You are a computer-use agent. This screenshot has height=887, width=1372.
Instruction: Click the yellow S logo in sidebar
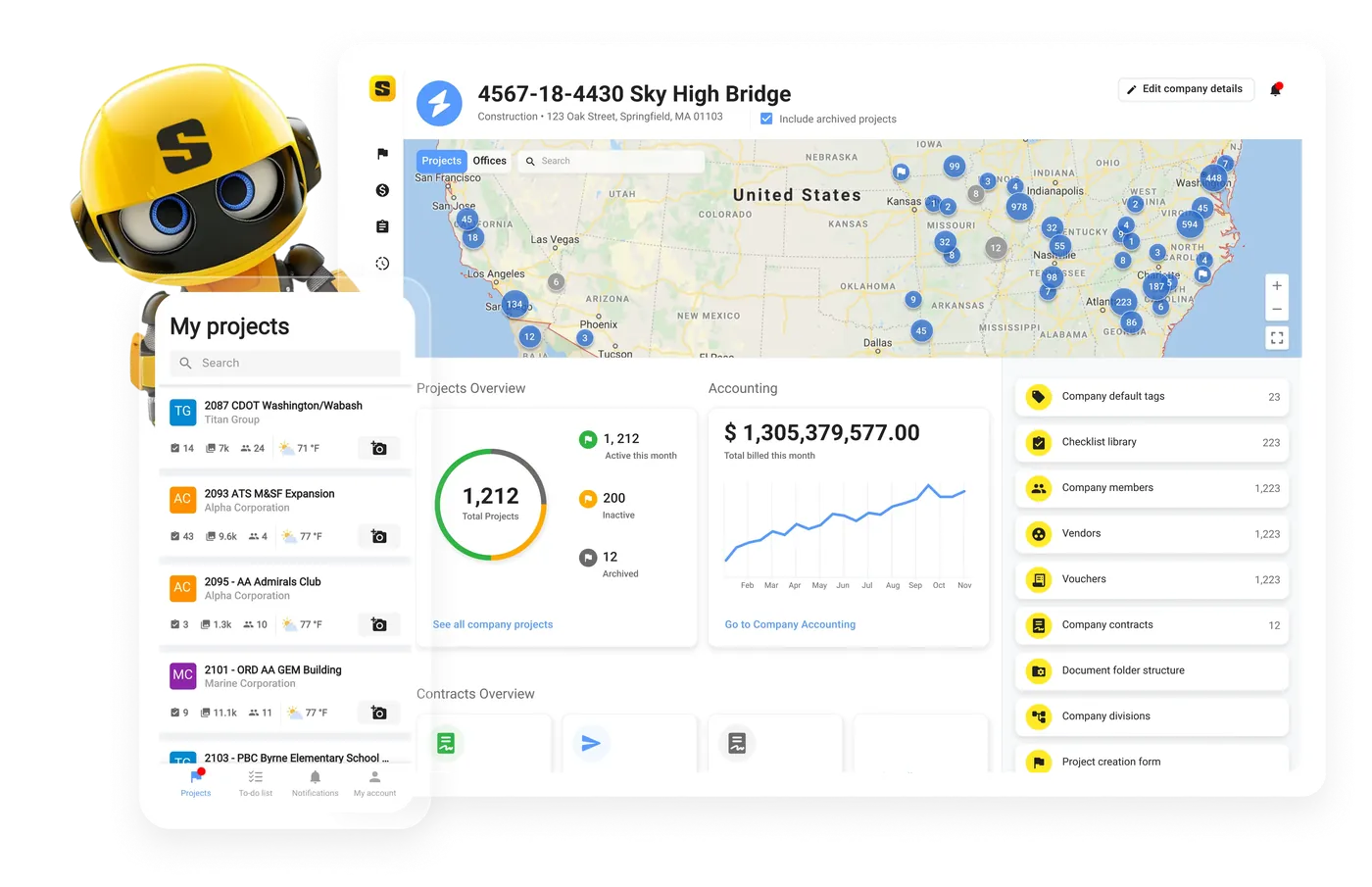point(382,88)
